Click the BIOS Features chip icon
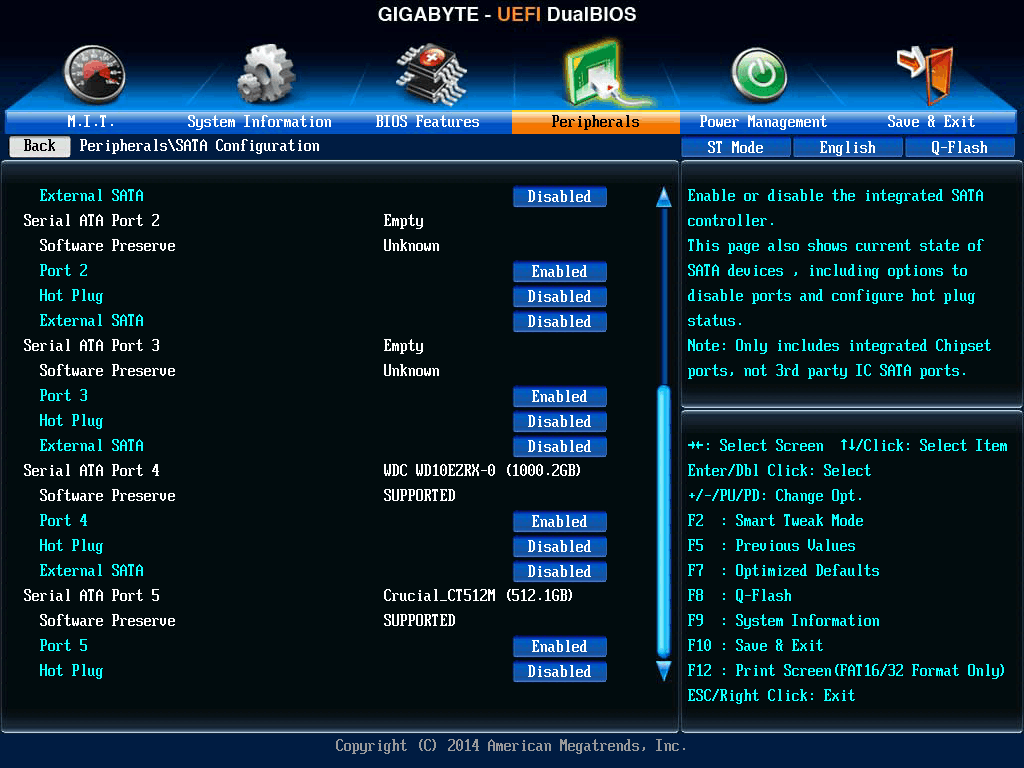The width and height of the screenshot is (1024, 768). (x=432, y=74)
